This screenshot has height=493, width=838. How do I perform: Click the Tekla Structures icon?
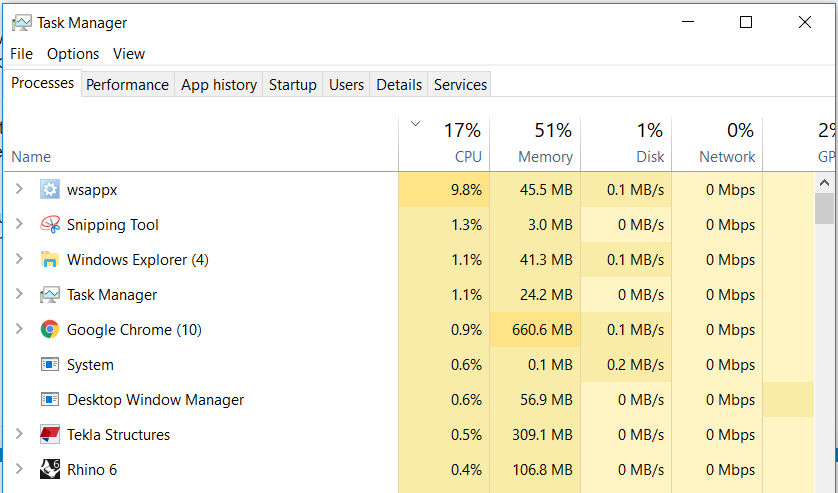(x=50, y=434)
